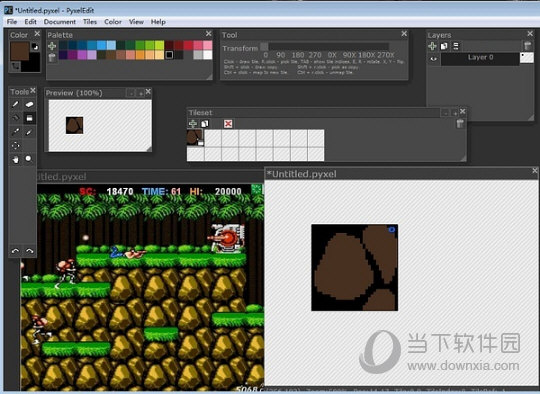Choose the 90X flipped transform option
The image size is (540, 394).
click(350, 55)
